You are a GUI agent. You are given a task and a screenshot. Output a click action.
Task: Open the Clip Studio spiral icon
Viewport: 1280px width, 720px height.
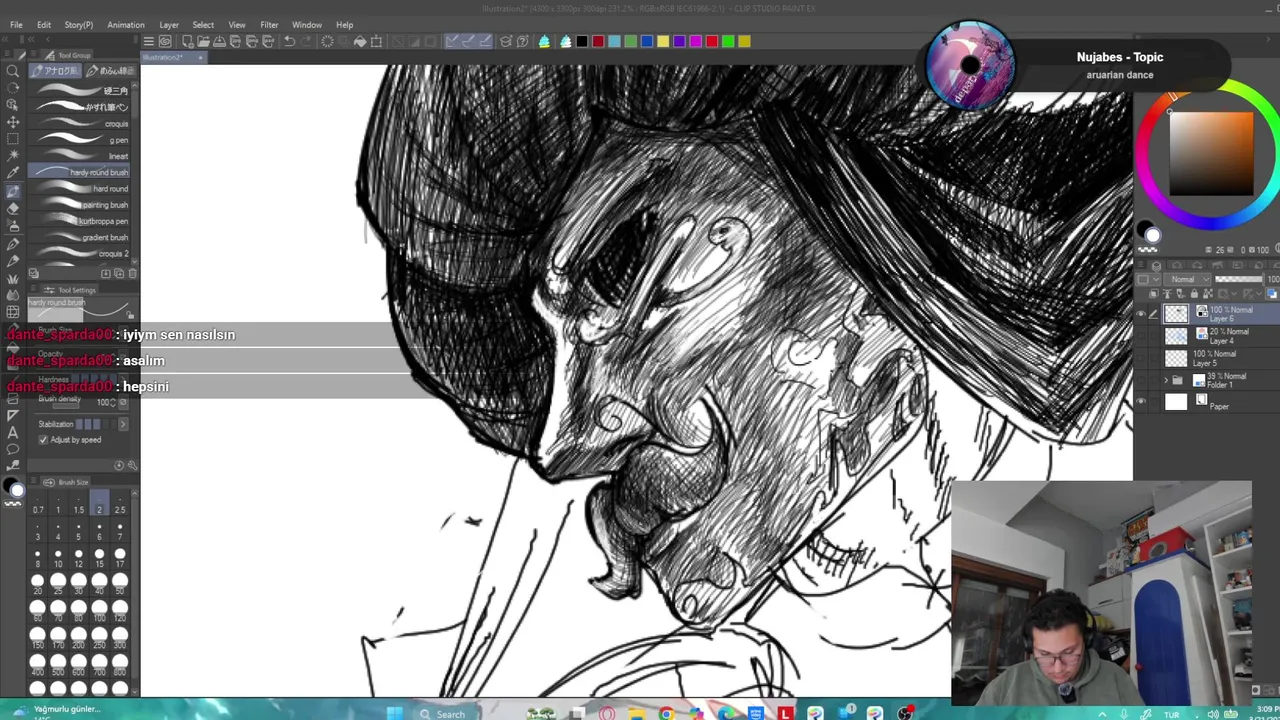click(165, 41)
